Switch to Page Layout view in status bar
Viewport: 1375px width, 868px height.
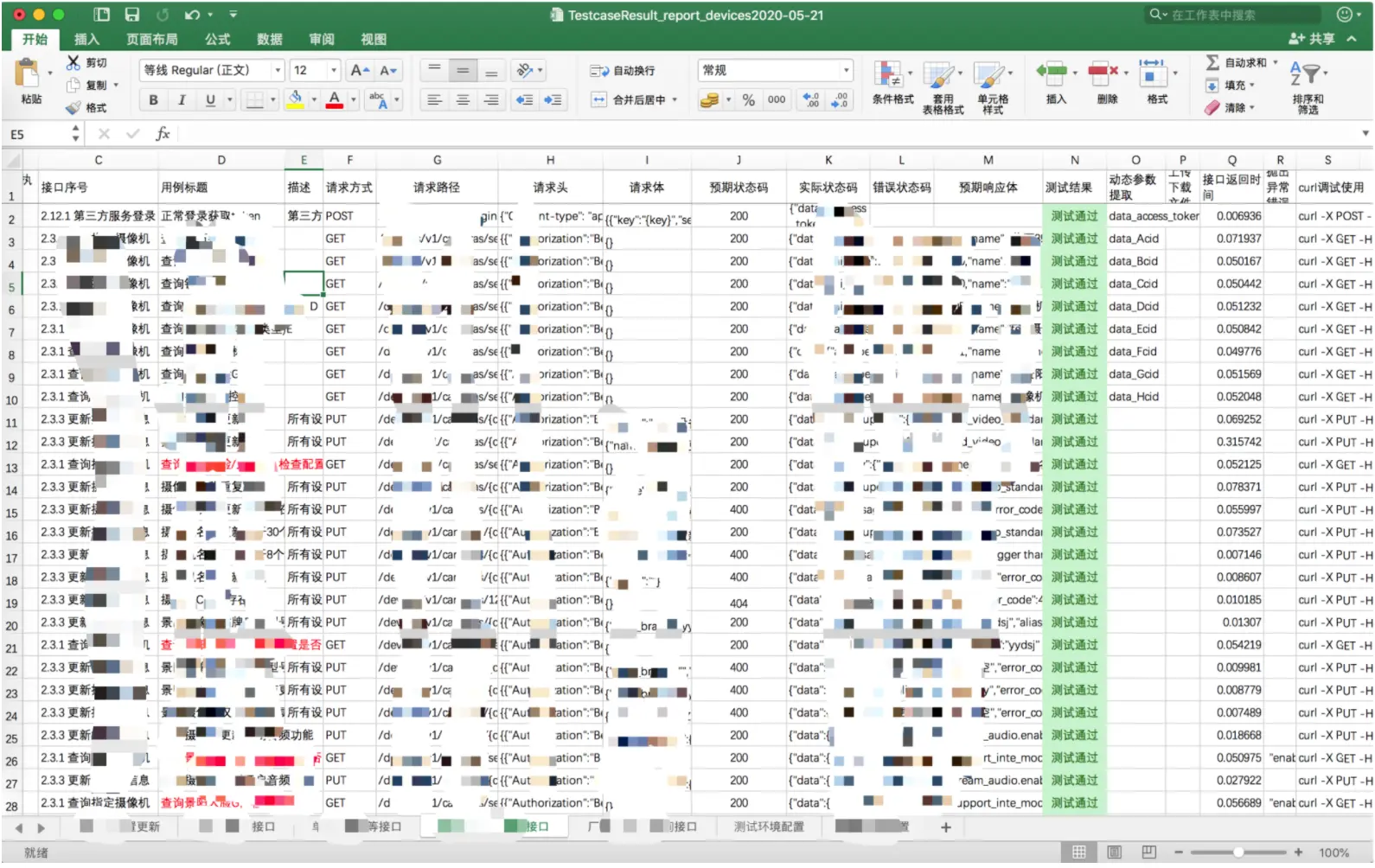1114,852
